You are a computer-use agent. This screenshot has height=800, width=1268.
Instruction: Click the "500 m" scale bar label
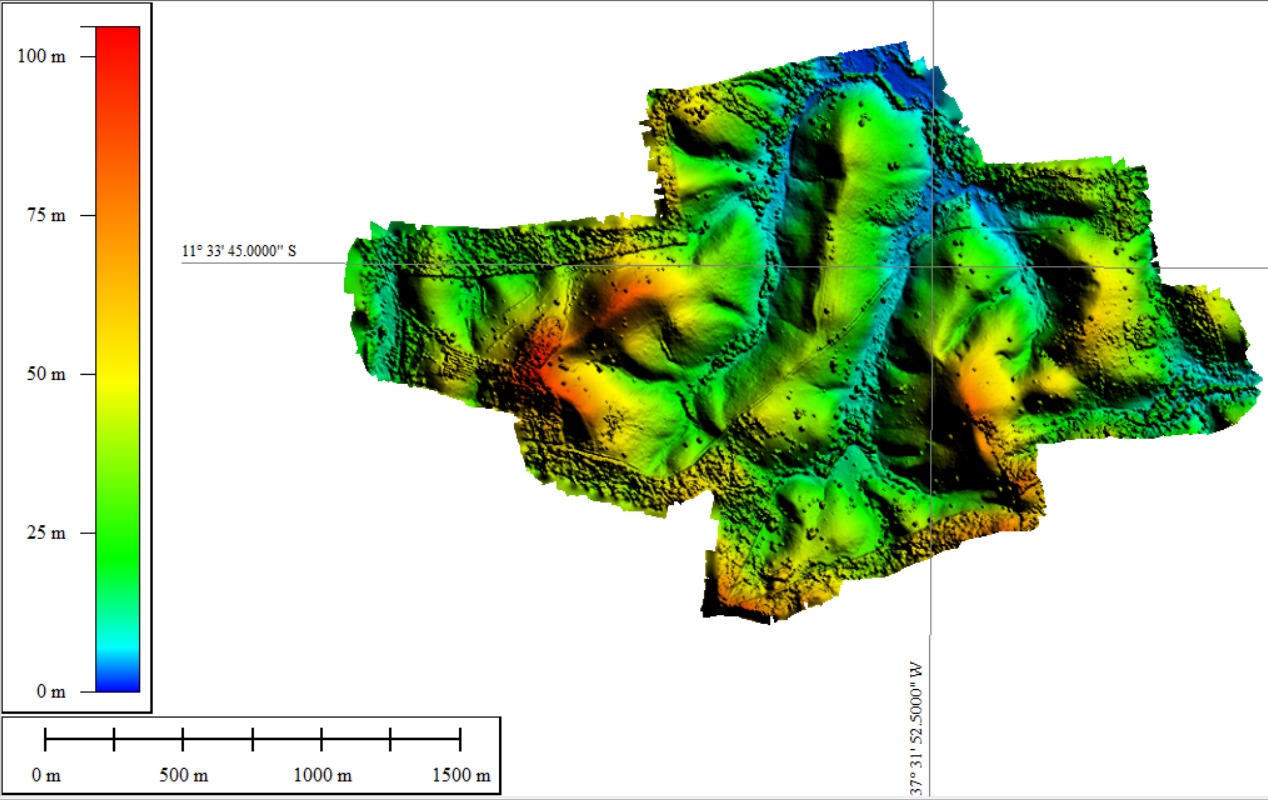tap(183, 776)
